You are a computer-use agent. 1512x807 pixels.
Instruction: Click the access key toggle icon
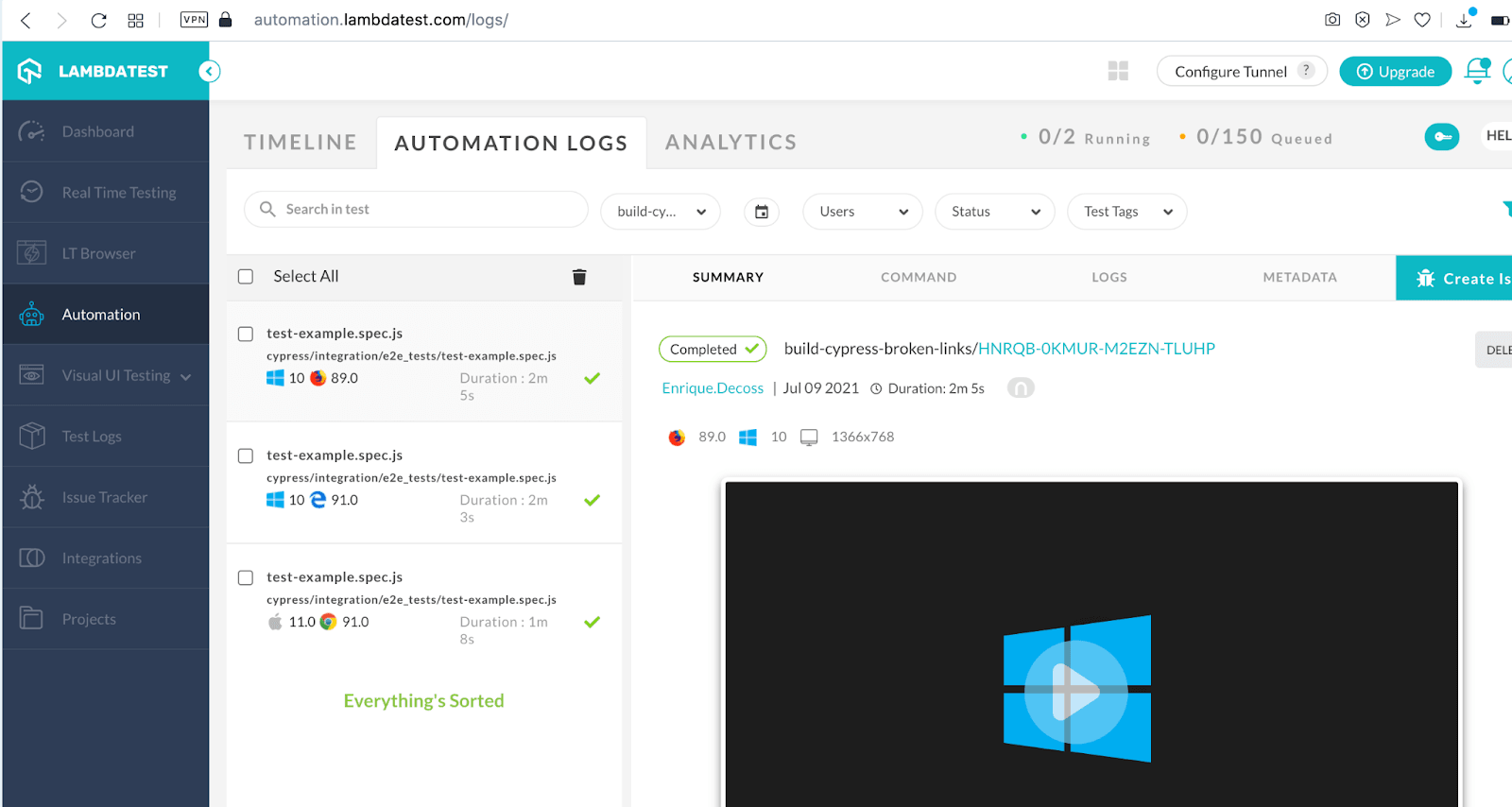(x=1442, y=137)
